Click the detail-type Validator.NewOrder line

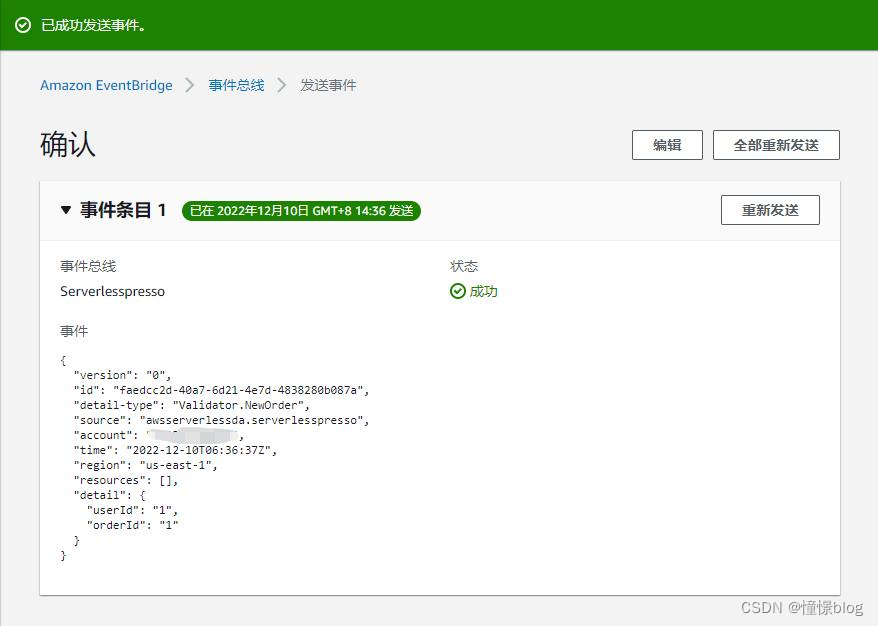click(x=192, y=405)
